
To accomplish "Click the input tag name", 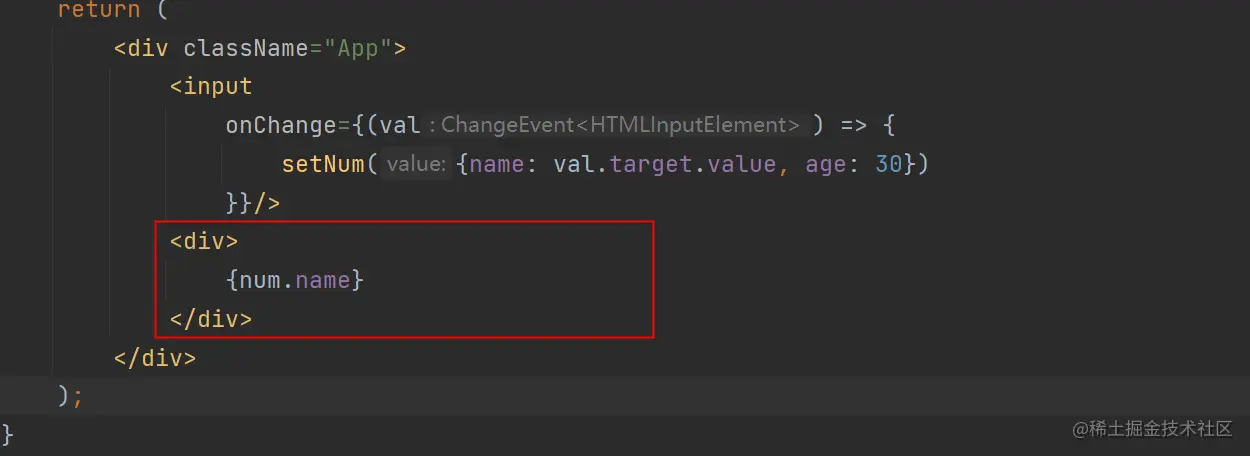I will (218, 86).
